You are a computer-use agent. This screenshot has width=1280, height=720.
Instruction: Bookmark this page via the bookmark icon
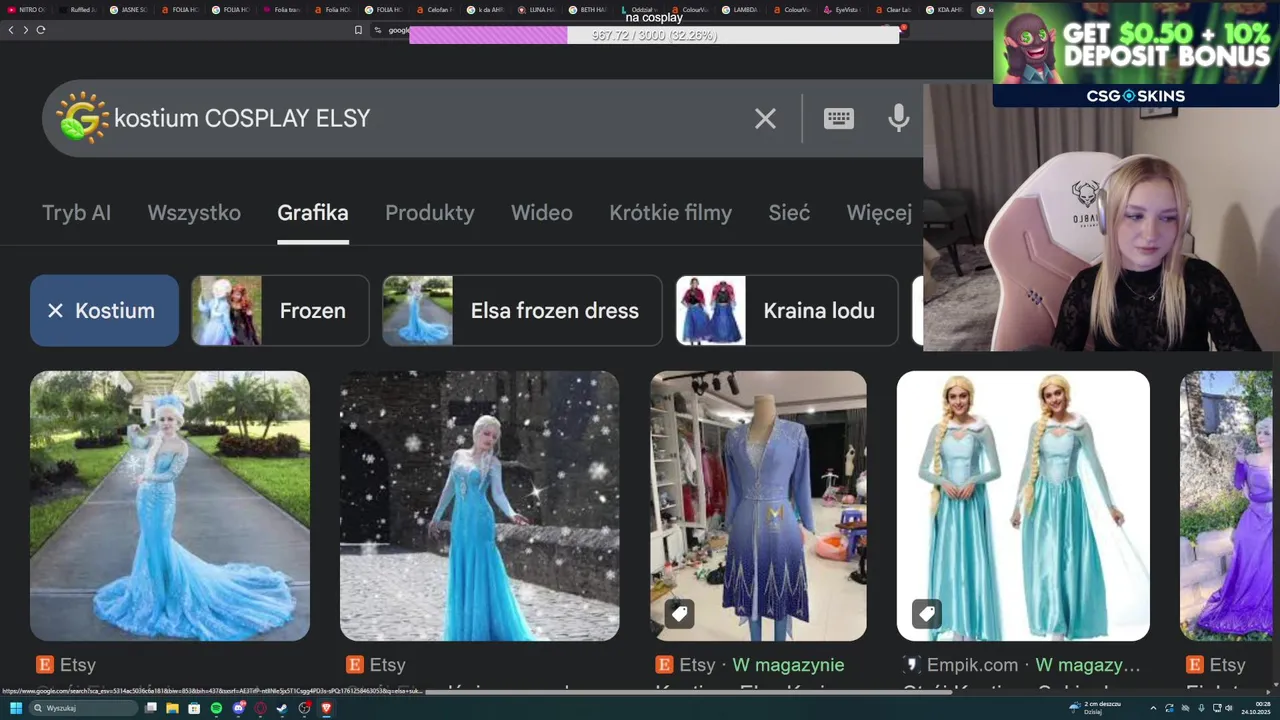tap(358, 30)
